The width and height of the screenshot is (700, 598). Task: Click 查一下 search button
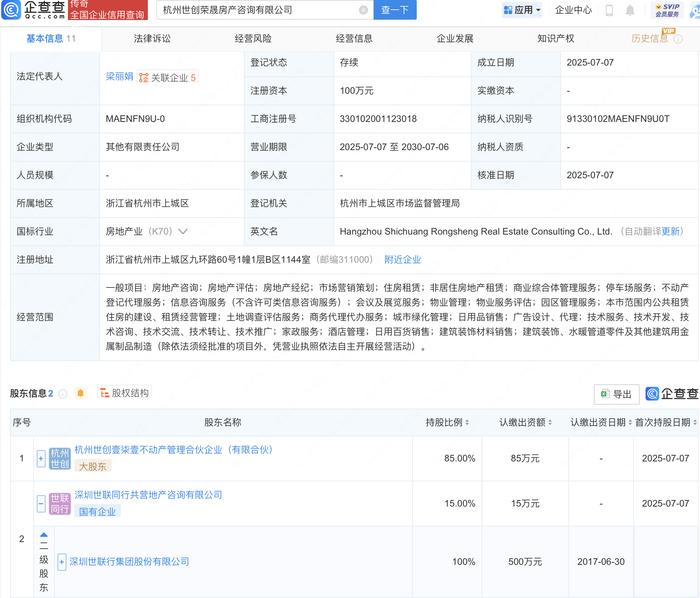point(395,10)
